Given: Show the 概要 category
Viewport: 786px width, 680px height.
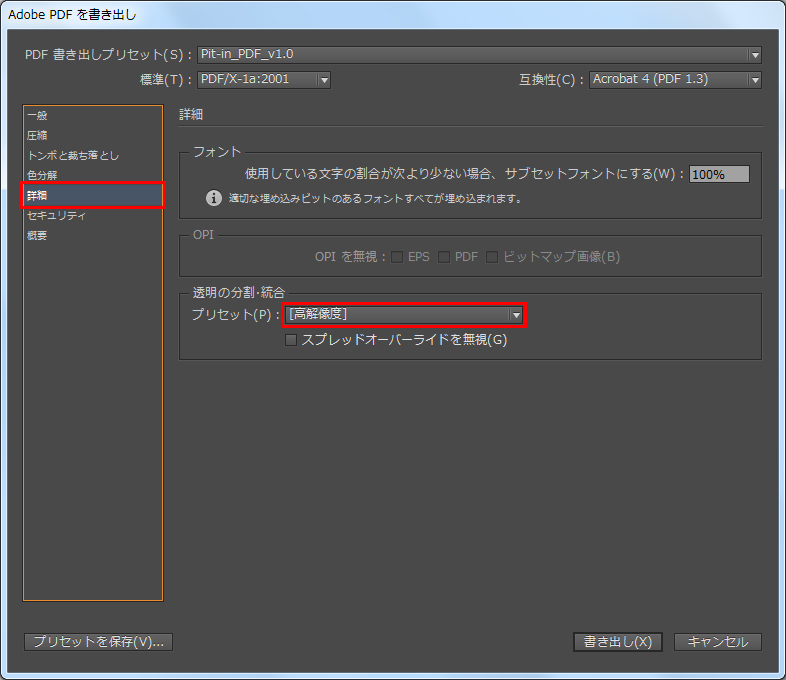Looking at the screenshot, I should point(37,236).
